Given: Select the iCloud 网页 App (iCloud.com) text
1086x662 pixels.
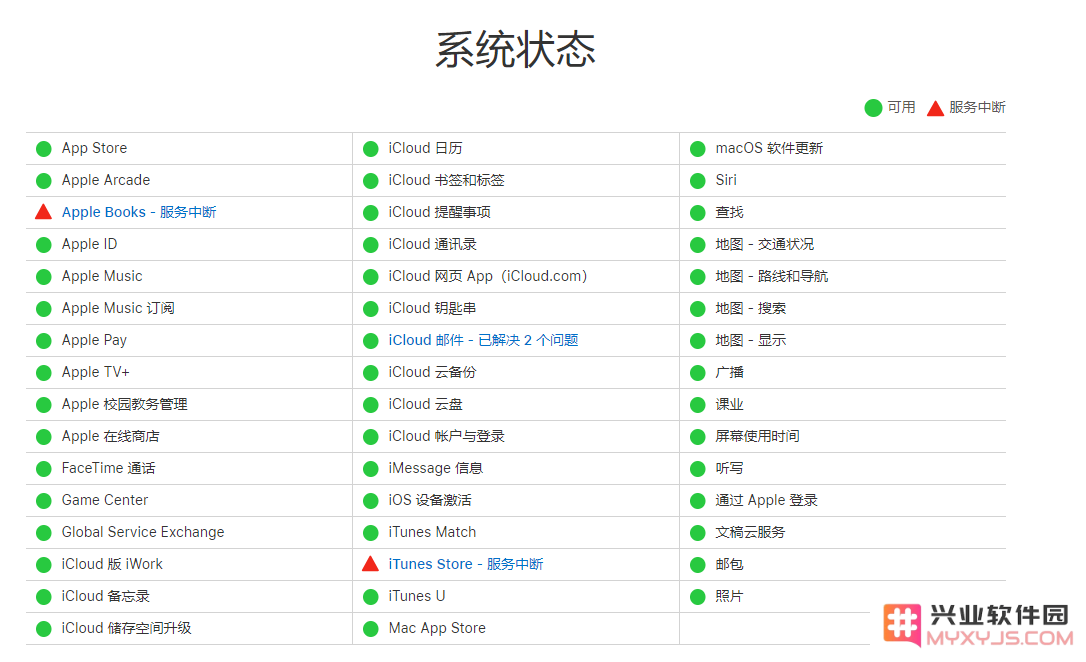Looking at the screenshot, I should point(488,276).
